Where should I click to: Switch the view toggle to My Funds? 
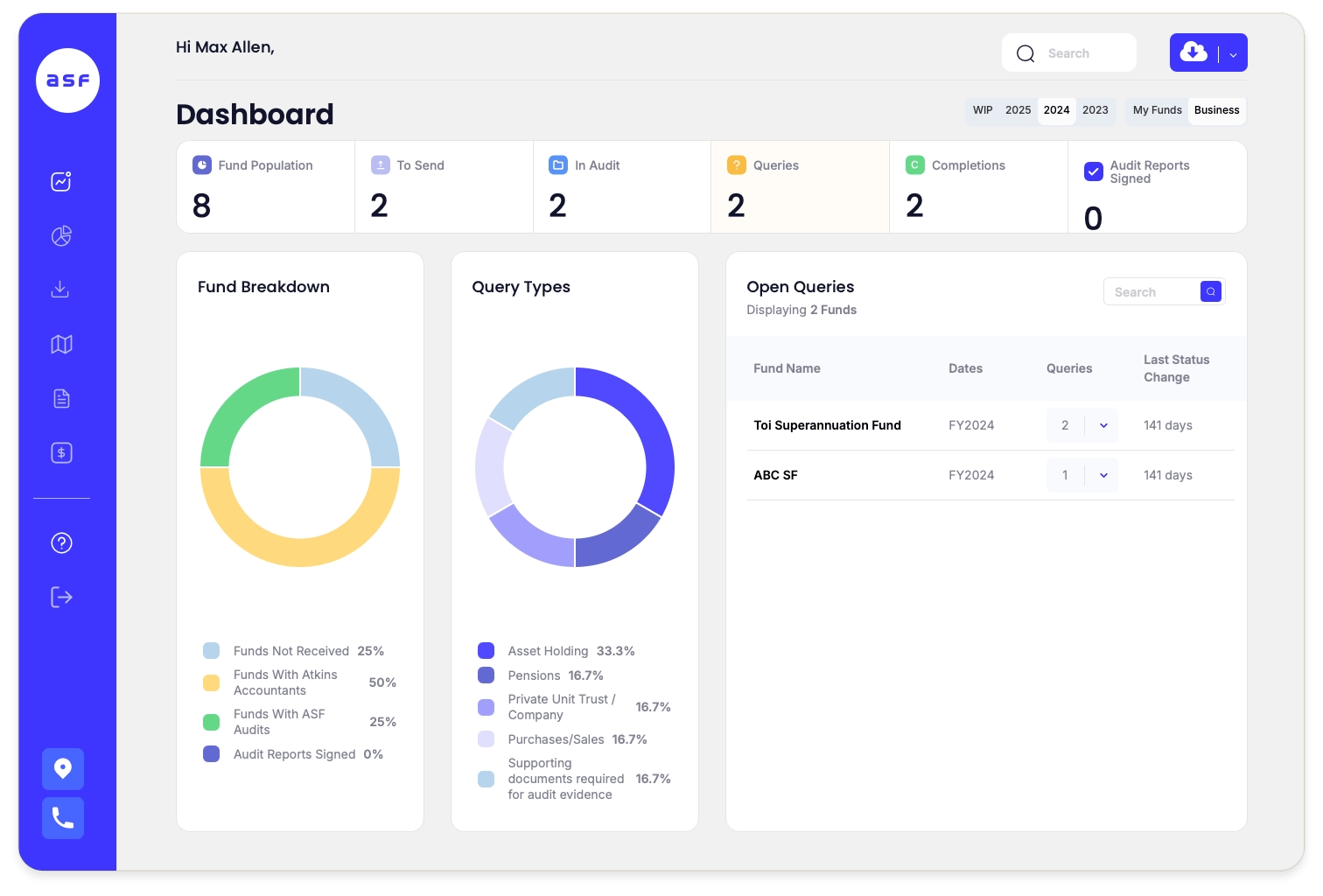pyautogui.click(x=1157, y=110)
